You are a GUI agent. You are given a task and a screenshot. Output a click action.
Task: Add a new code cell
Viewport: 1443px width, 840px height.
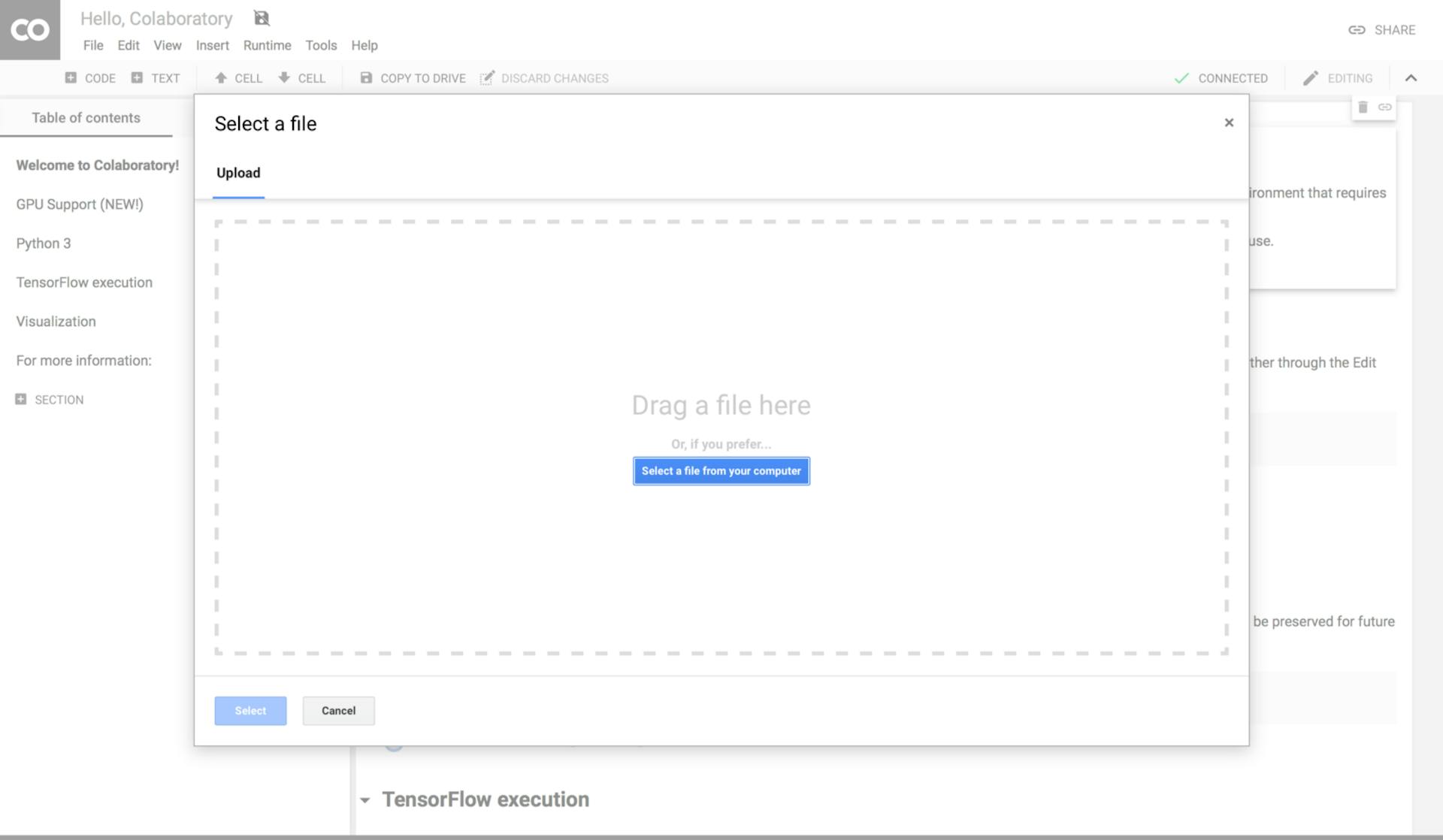[x=90, y=77]
